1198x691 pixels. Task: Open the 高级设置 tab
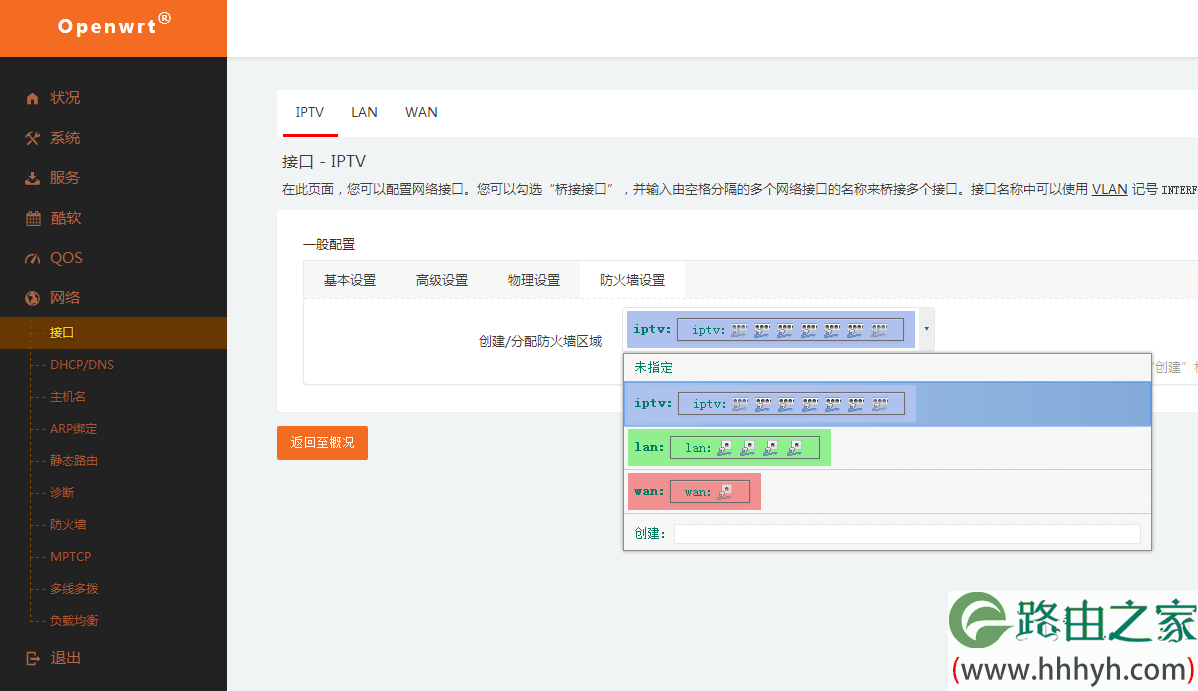[442, 280]
